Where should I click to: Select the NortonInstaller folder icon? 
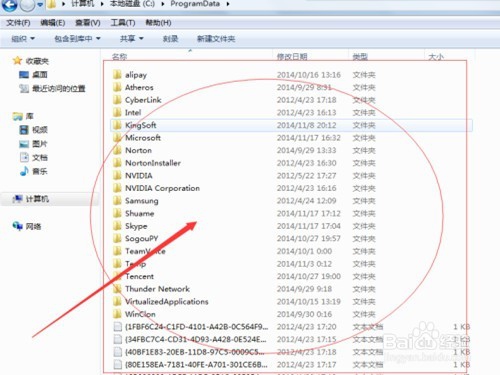pos(117,163)
